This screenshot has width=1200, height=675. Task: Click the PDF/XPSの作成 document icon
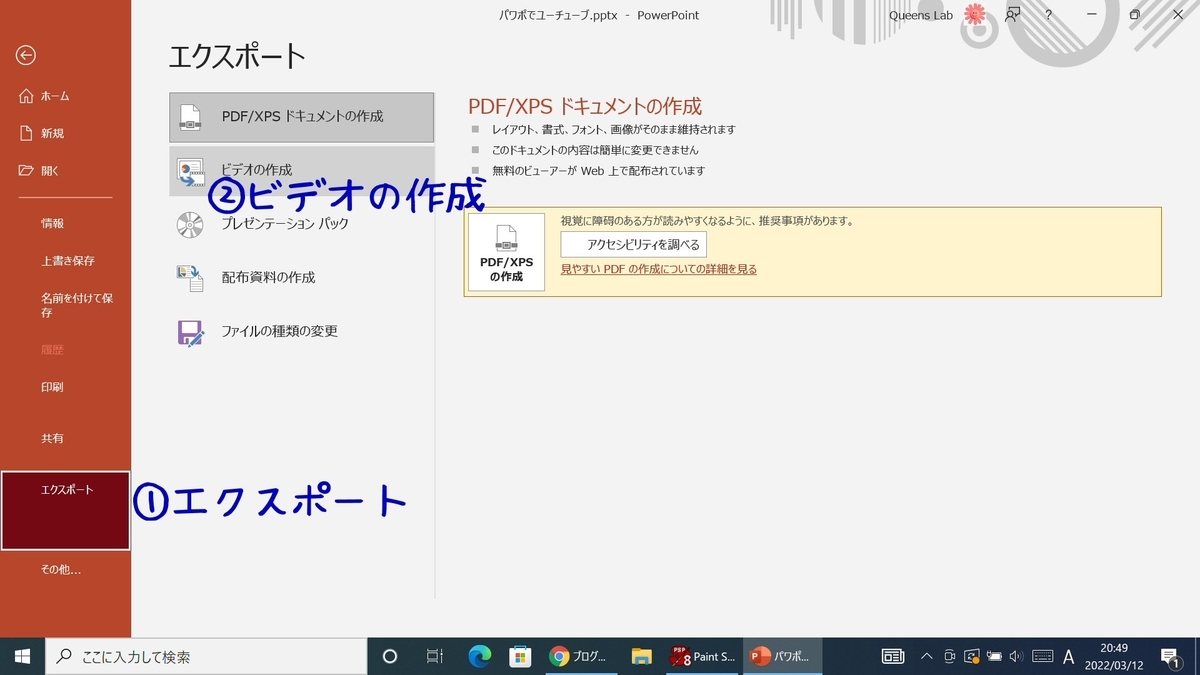(505, 250)
